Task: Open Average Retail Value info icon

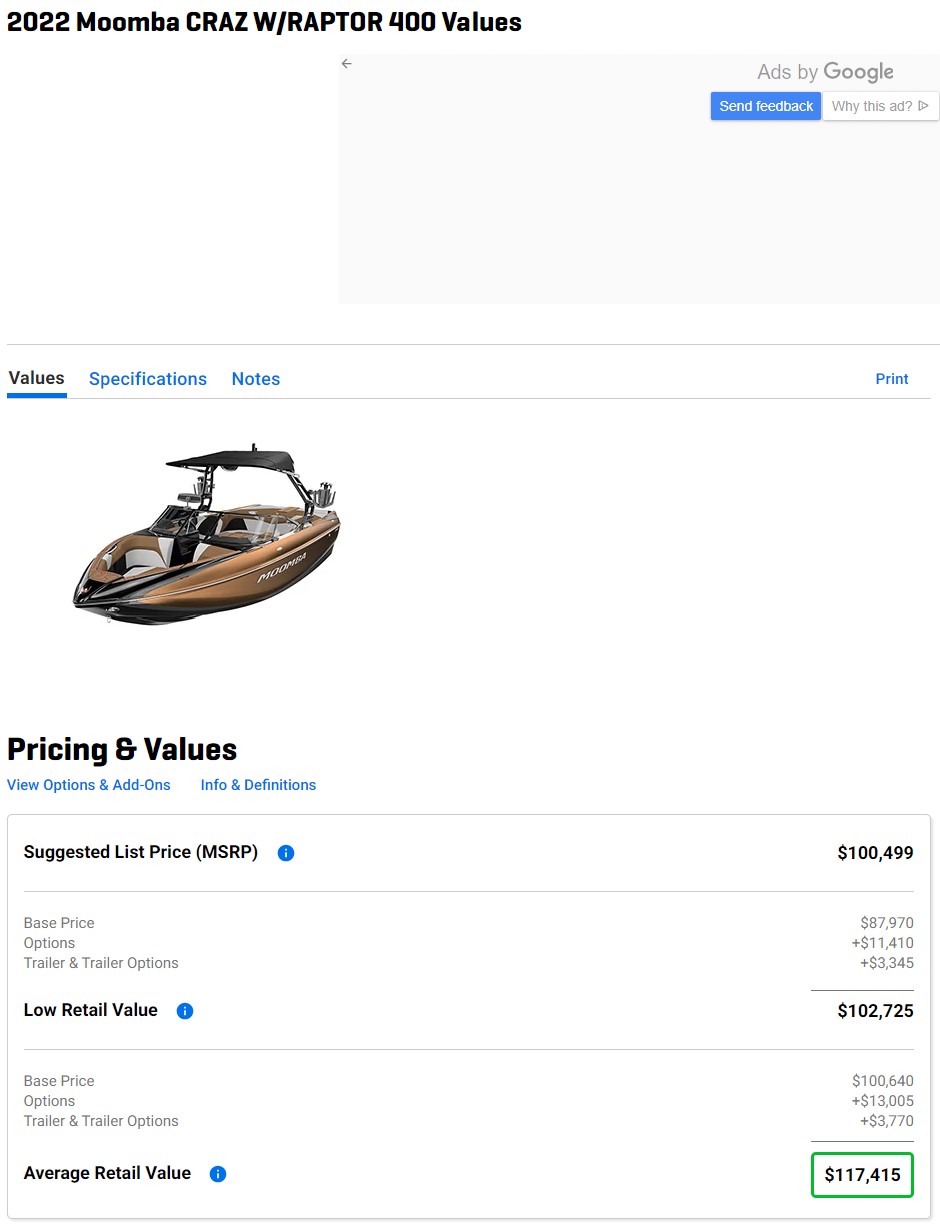Action: (x=218, y=1174)
